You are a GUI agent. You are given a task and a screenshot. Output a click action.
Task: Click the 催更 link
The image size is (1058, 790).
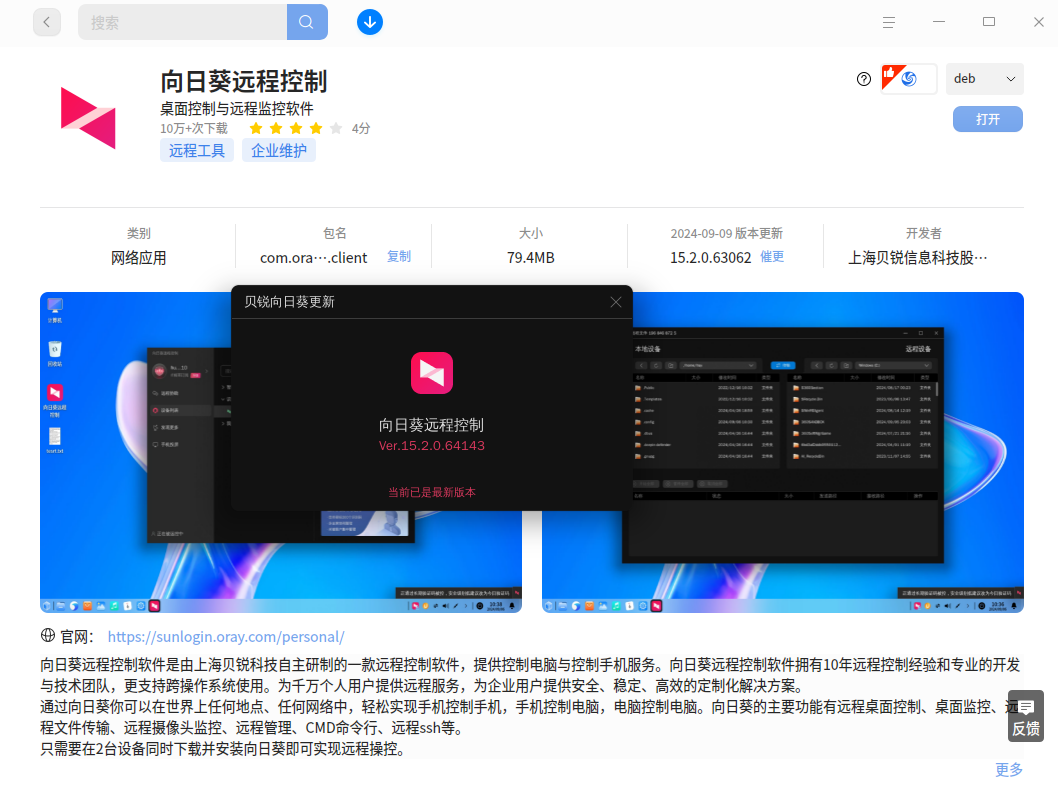(772, 256)
